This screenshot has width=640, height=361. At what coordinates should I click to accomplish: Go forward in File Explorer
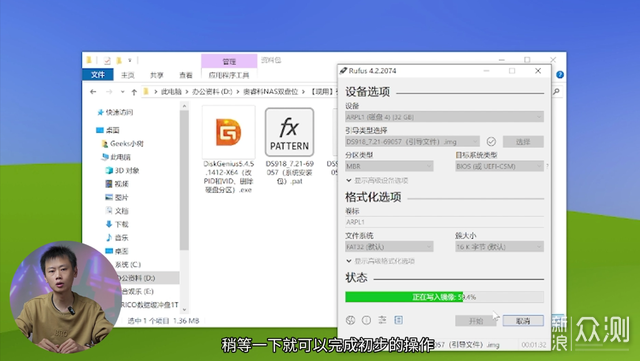[109, 92]
